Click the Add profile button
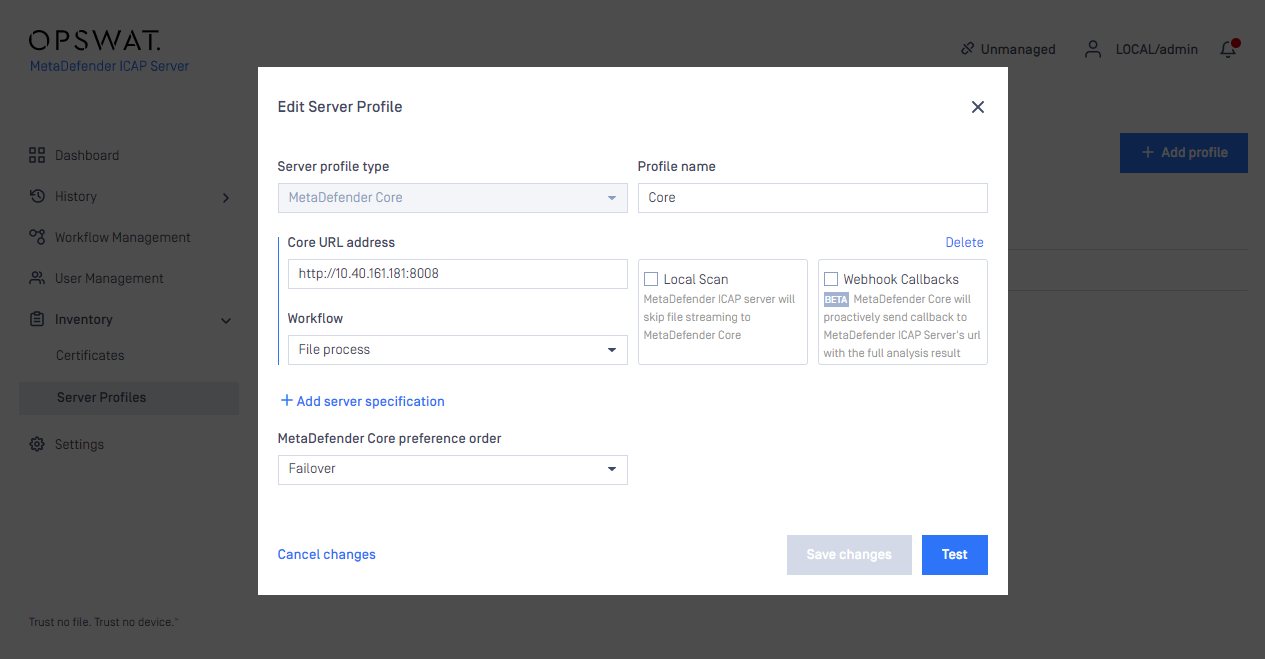 (1184, 153)
